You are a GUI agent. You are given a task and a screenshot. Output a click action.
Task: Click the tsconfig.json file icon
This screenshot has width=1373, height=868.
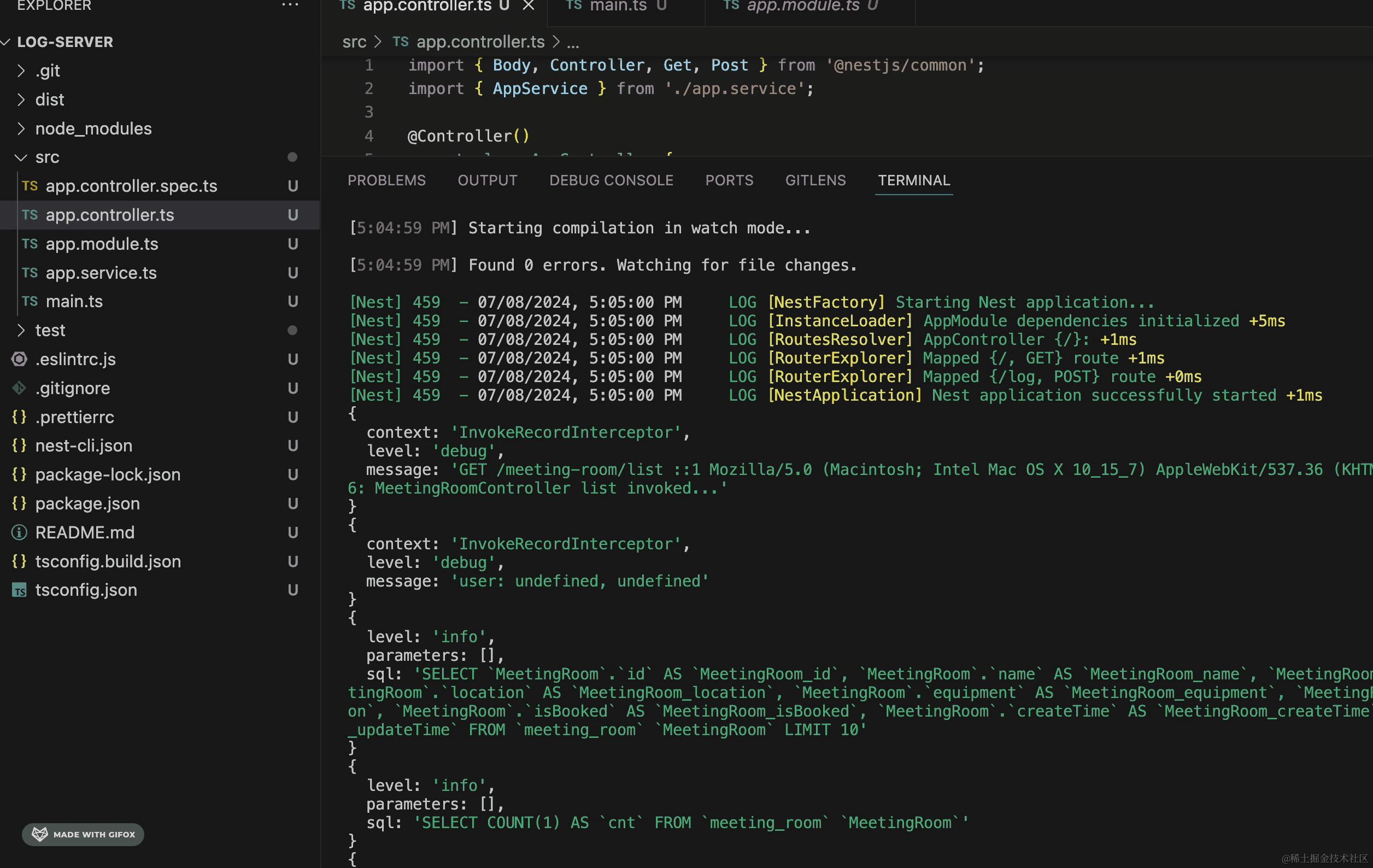tap(19, 590)
